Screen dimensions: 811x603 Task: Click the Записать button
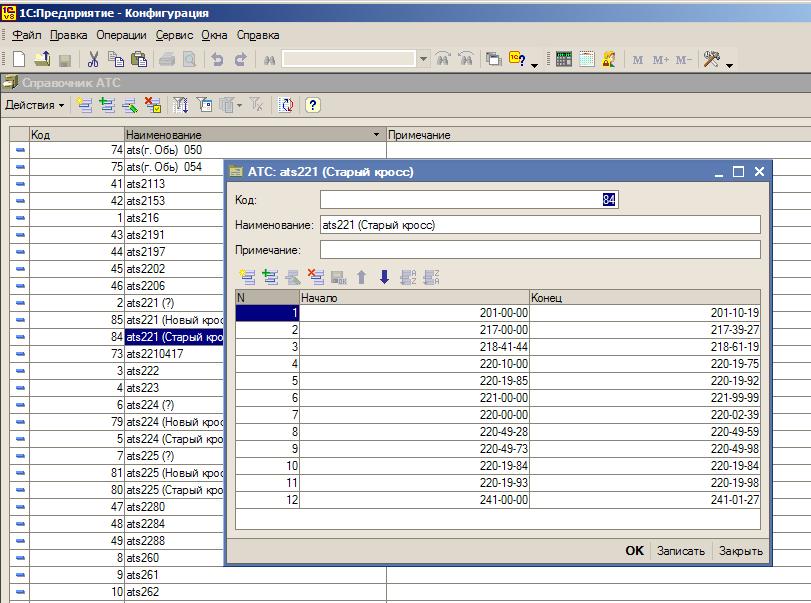681,551
